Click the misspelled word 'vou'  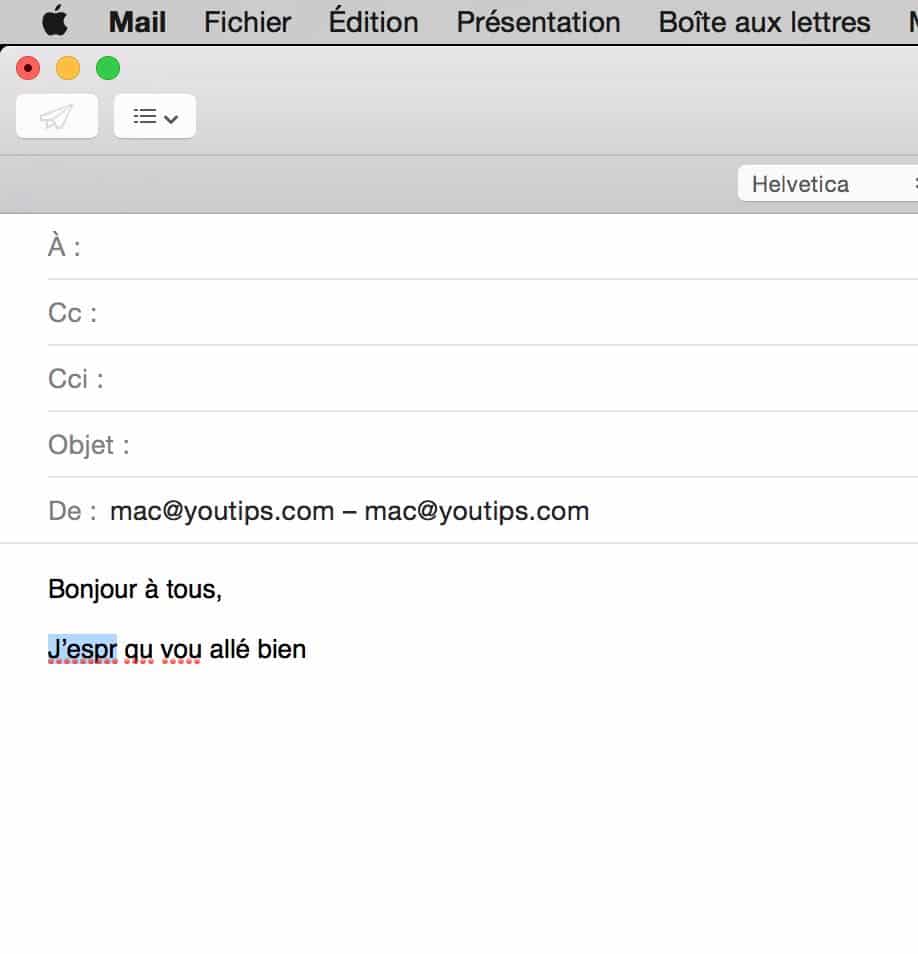pyautogui.click(x=181, y=650)
